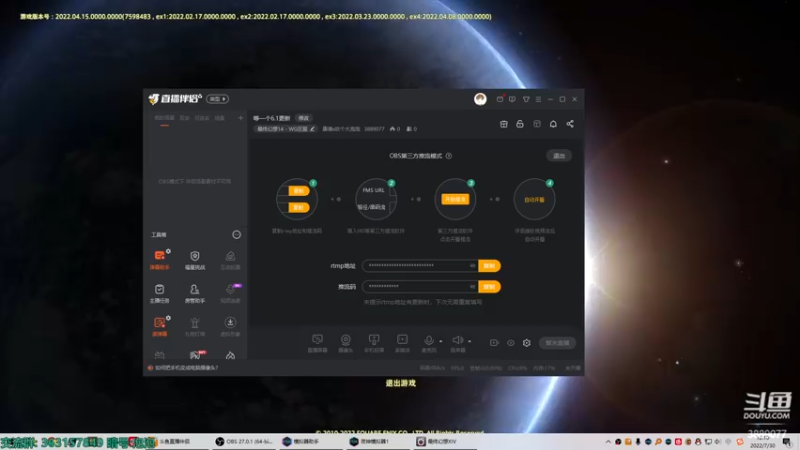This screenshot has width=800, height=450.
Task: Switch to the fourth scene tab
Action: tap(219, 118)
